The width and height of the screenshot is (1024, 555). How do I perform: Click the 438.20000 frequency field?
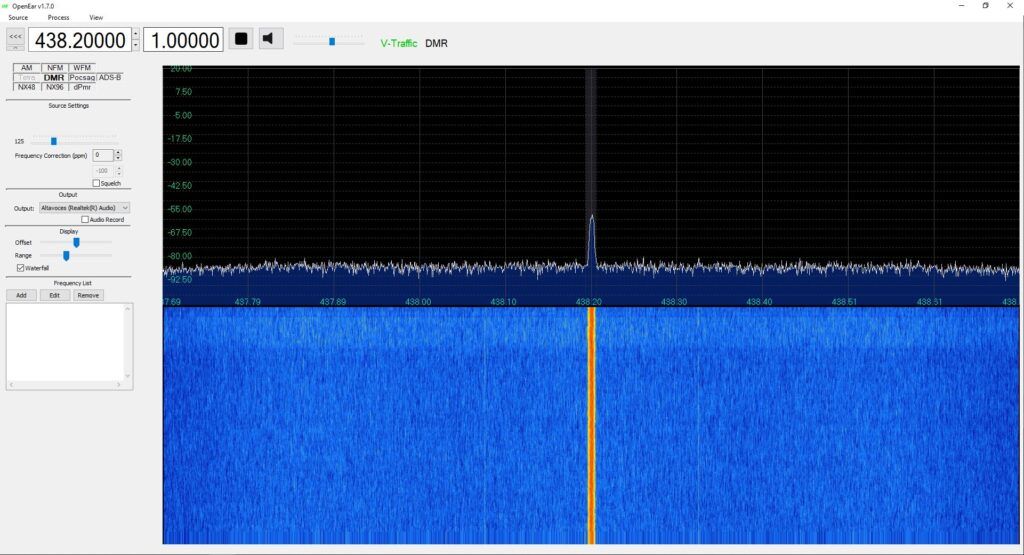click(x=80, y=40)
